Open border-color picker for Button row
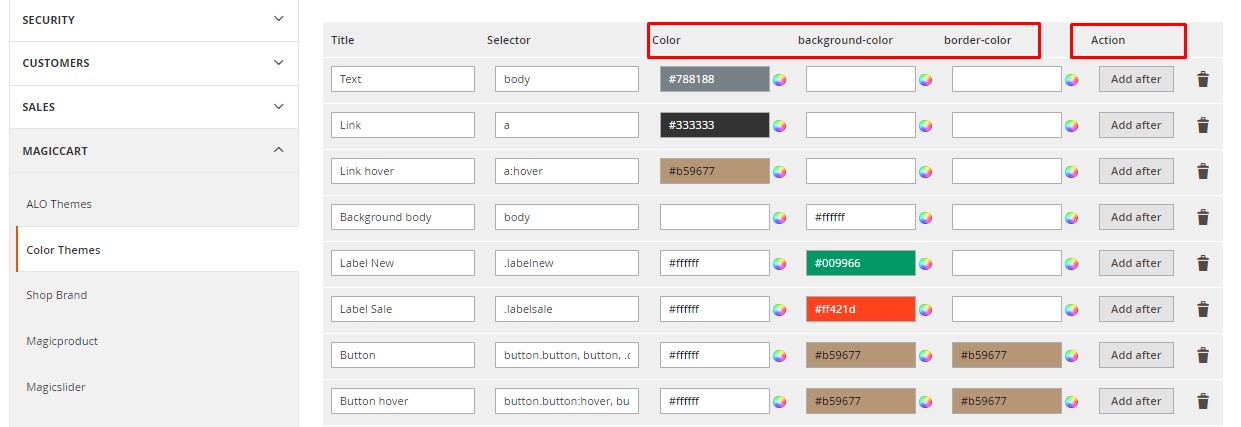The width and height of the screenshot is (1241, 427). 1071,356
